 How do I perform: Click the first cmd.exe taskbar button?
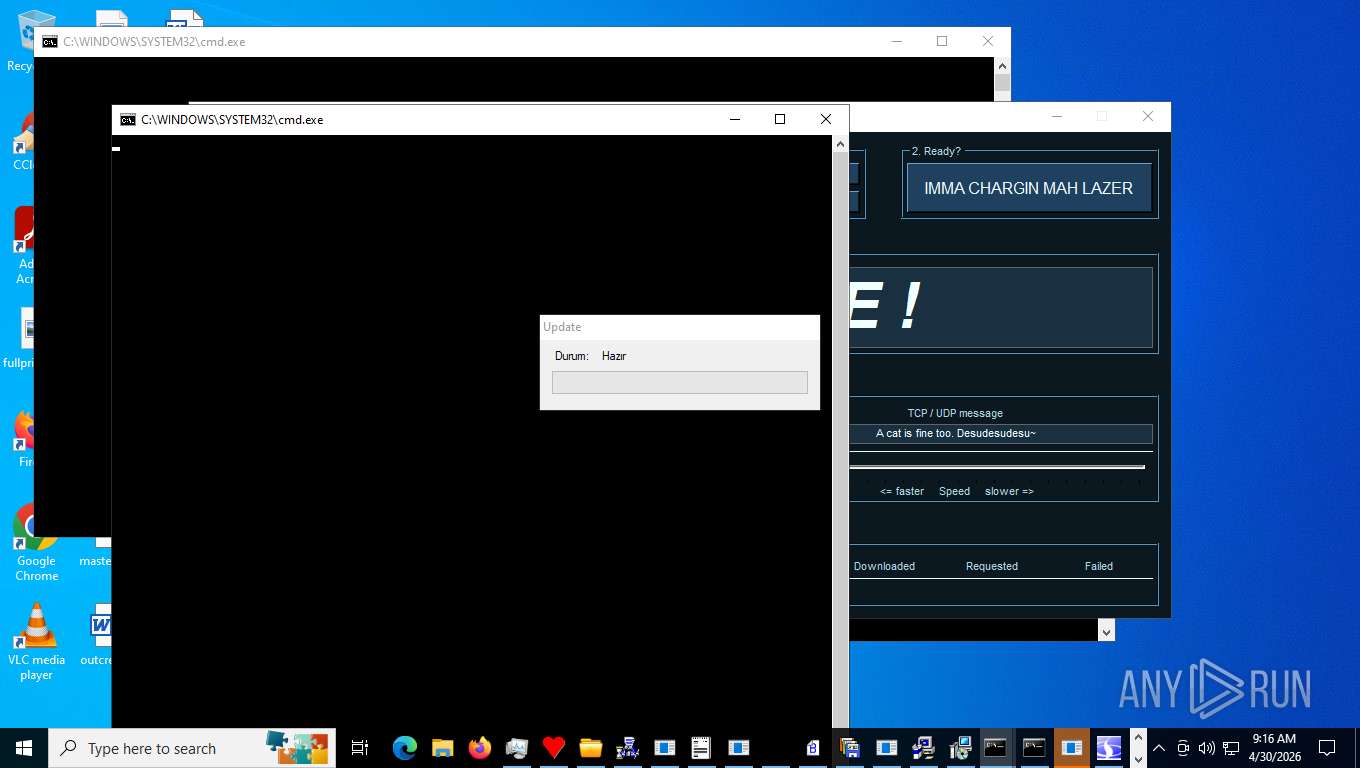pos(996,748)
